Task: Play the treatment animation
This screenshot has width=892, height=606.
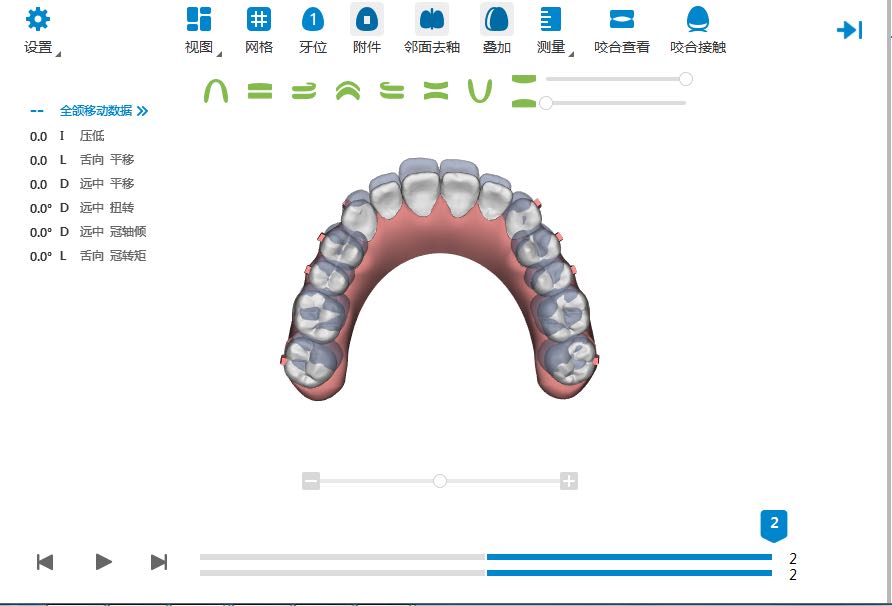Action: click(x=104, y=562)
